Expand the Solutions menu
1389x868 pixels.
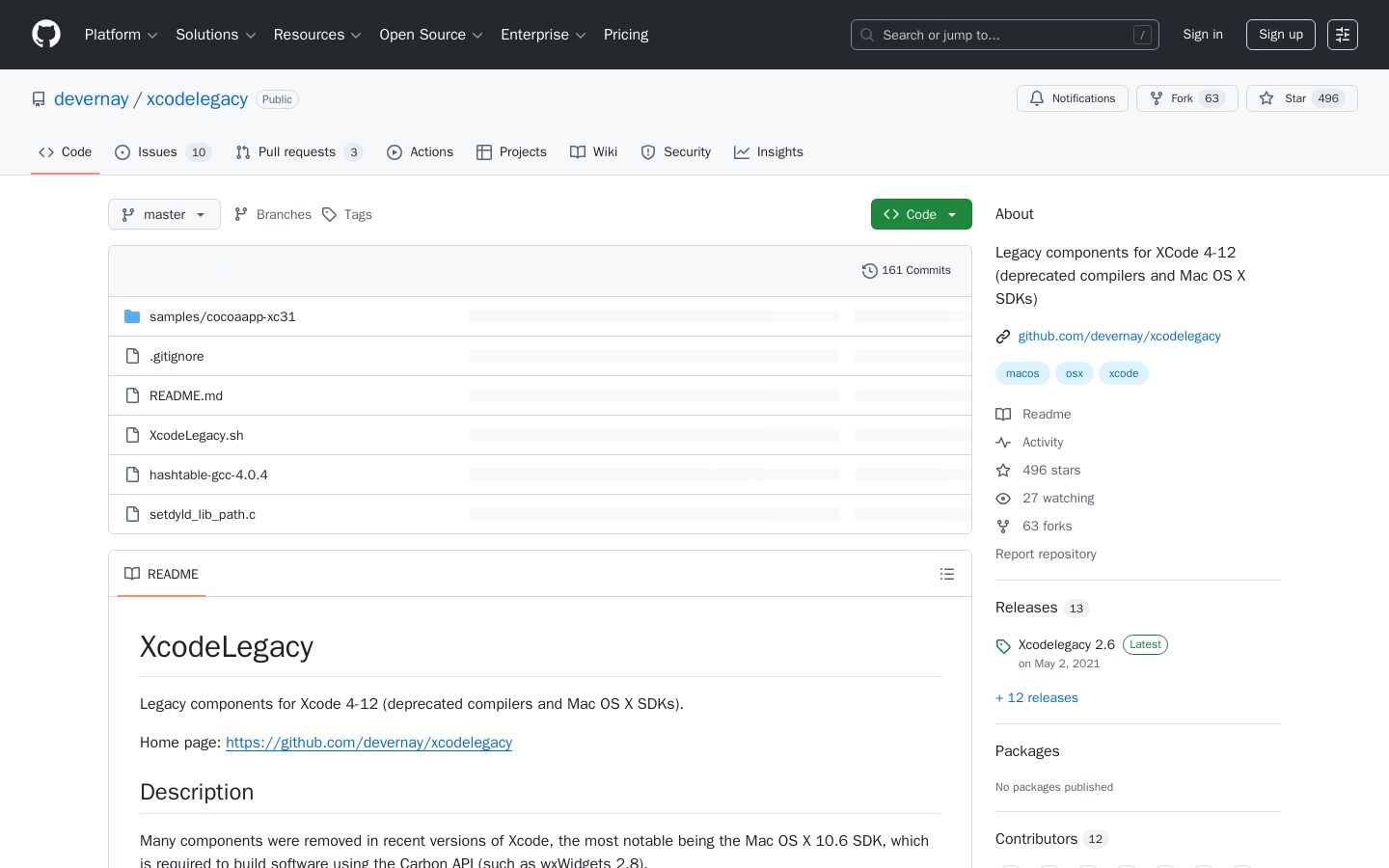pos(215,35)
